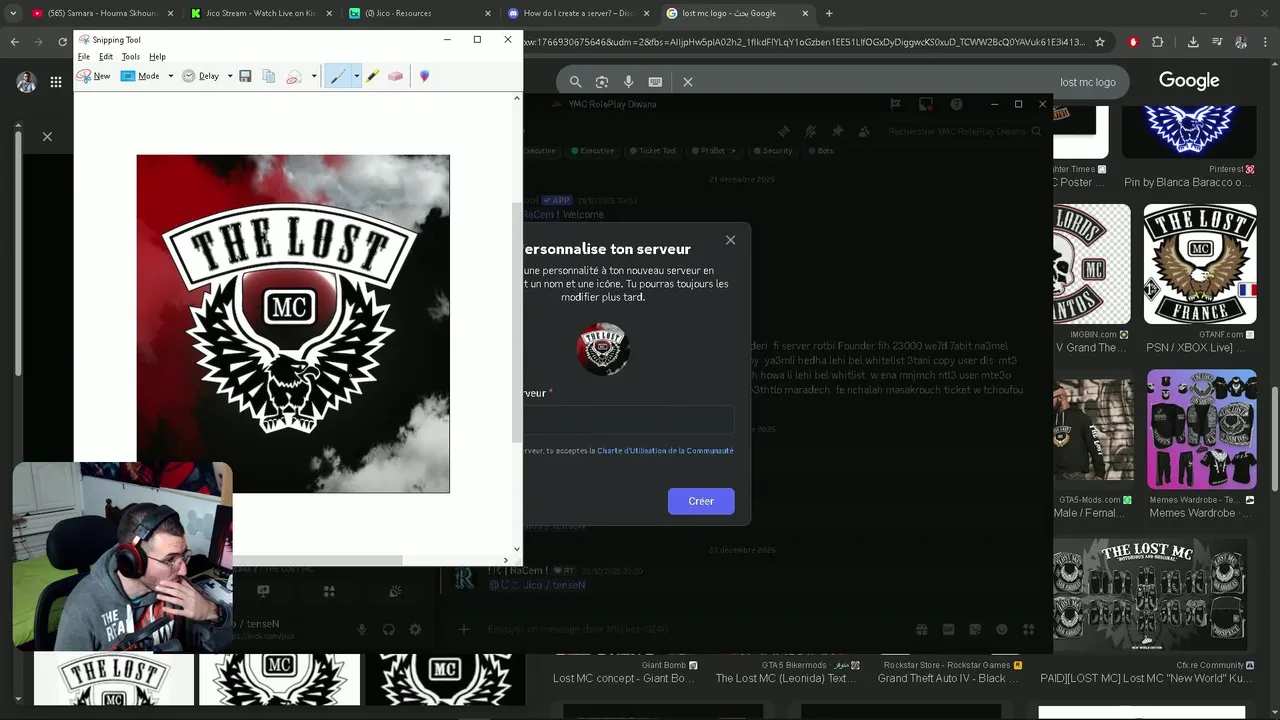Click server icon upload circle
The width and height of the screenshot is (1280, 720).
click(x=603, y=349)
